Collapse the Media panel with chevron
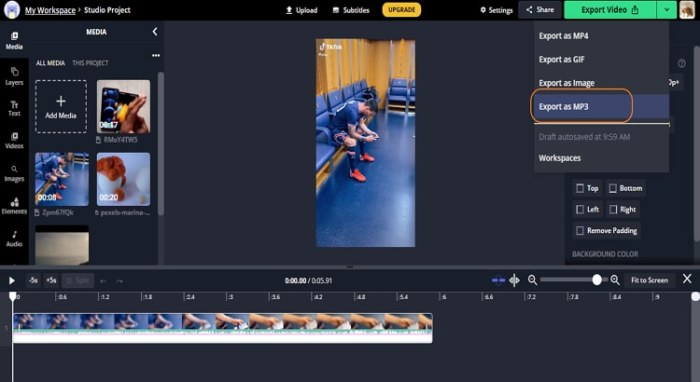Viewport: 700px width, 382px height. (155, 32)
